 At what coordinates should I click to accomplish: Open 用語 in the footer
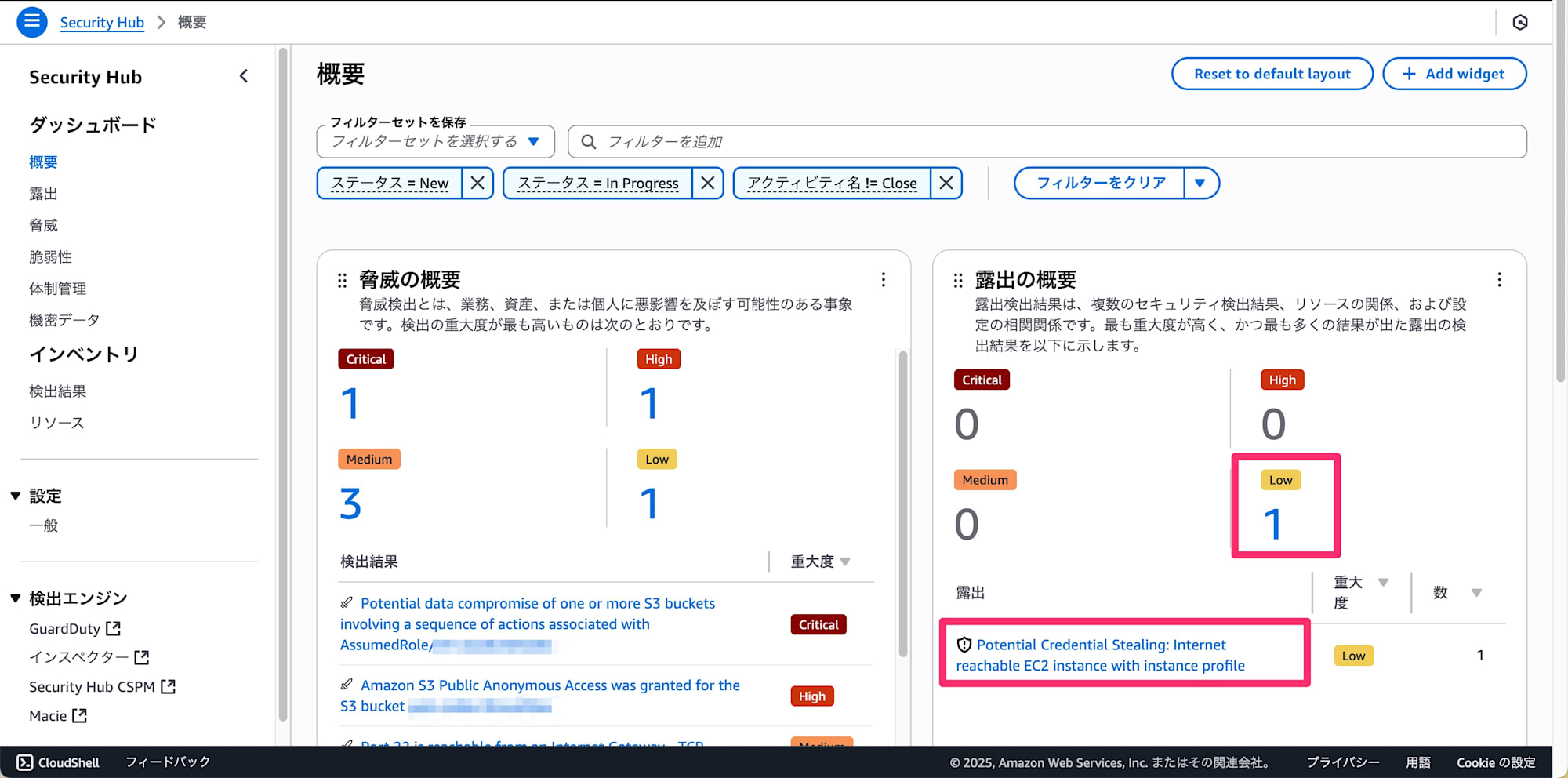[x=1418, y=762]
